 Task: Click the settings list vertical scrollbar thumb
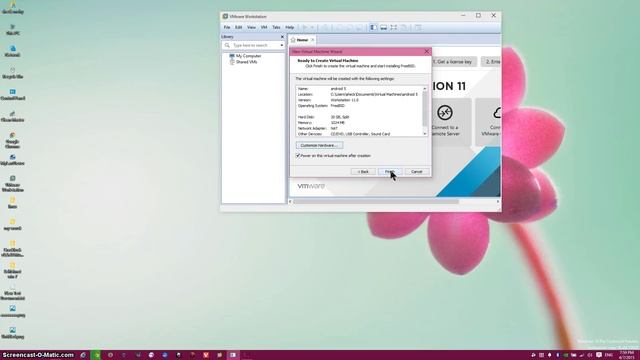click(x=424, y=108)
